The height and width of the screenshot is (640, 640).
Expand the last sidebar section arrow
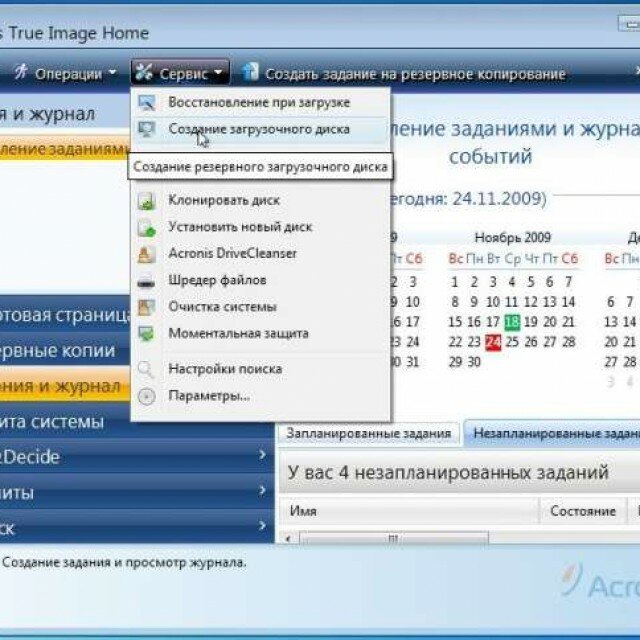(x=263, y=525)
